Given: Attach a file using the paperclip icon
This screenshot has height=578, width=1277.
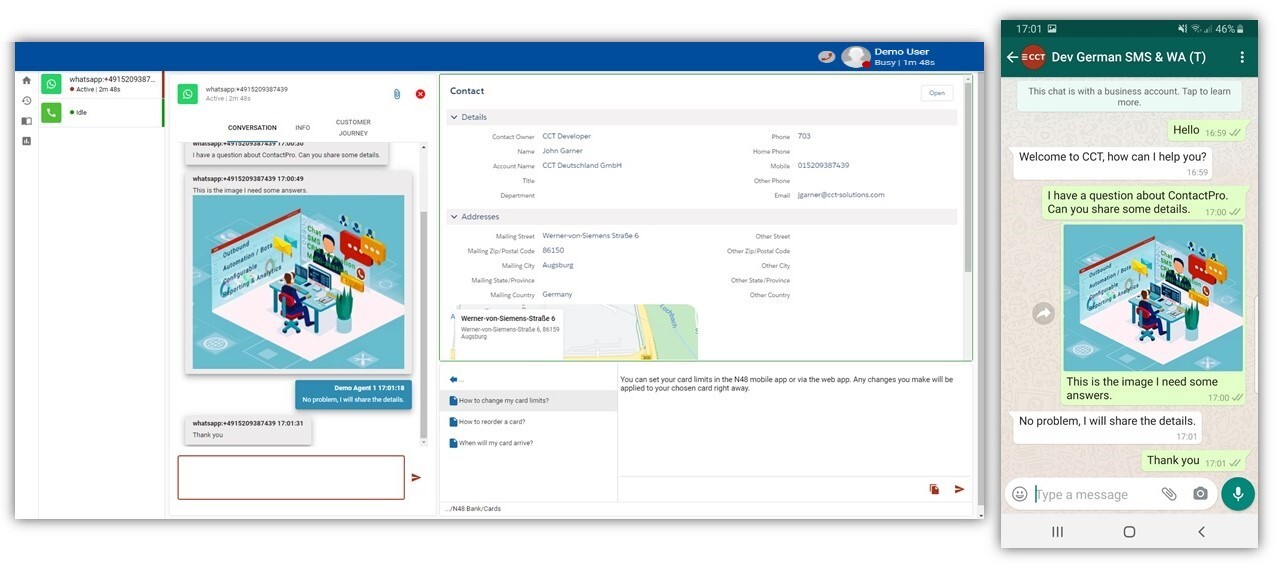Looking at the screenshot, I should click(x=396, y=94).
